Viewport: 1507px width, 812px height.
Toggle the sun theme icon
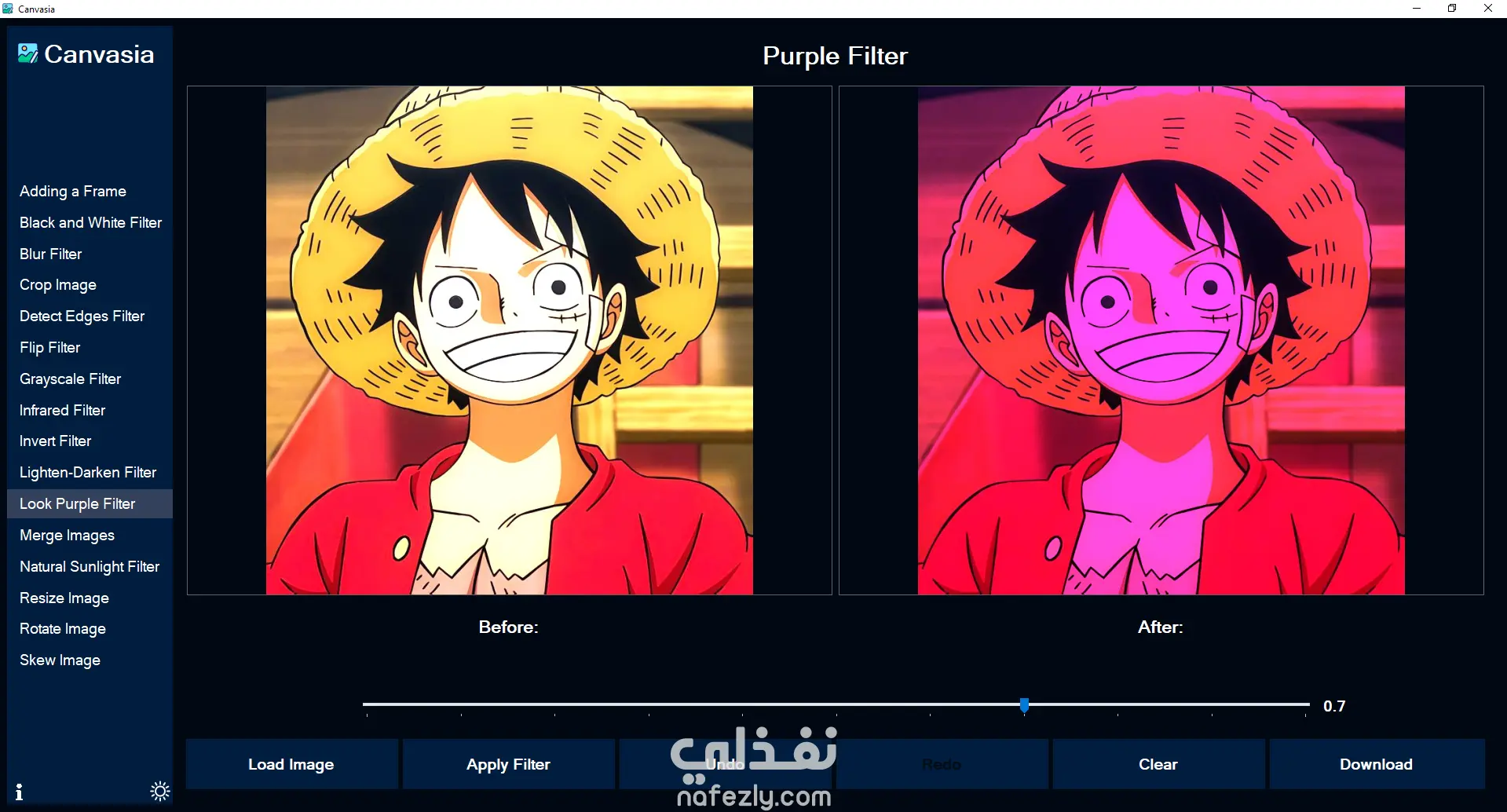[x=160, y=791]
